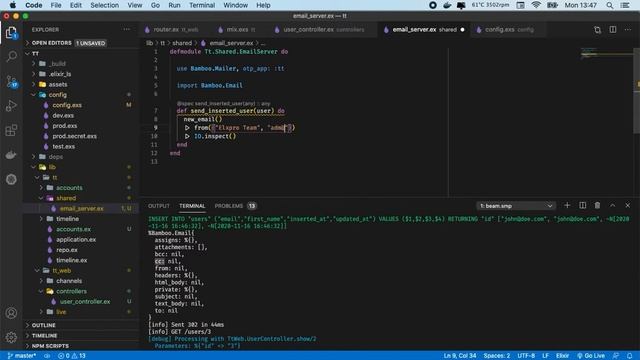Open notifications bell in status bar
Viewport: 640px width, 360px height.
[629, 356]
